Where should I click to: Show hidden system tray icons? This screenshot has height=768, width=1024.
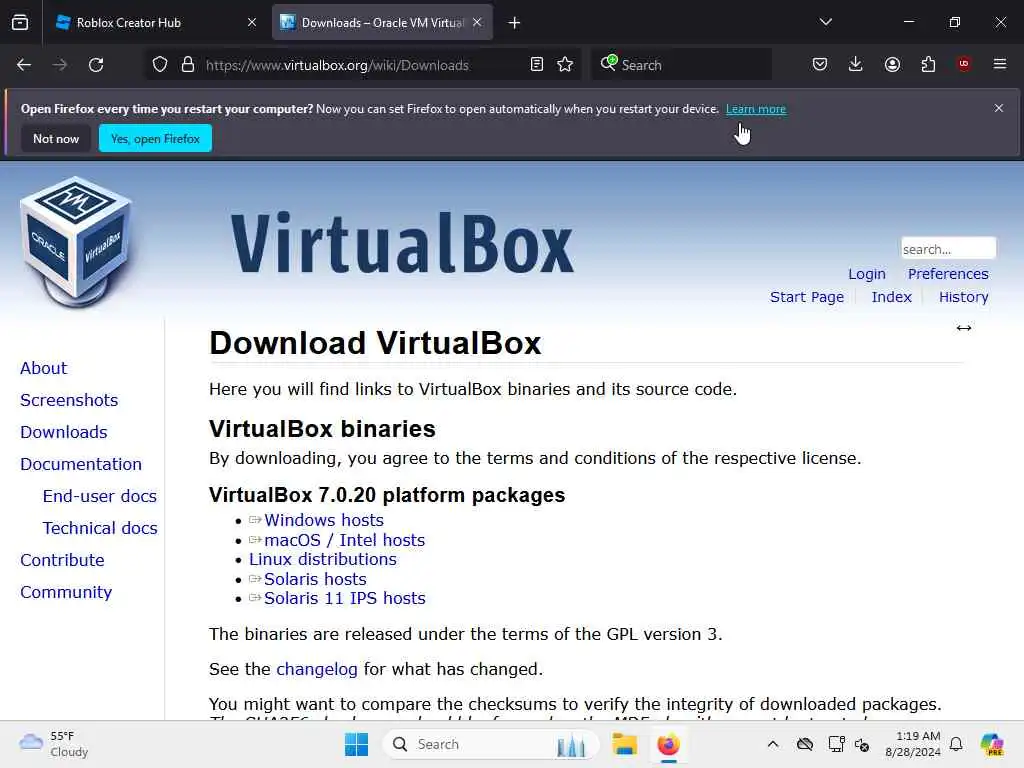(x=773, y=744)
